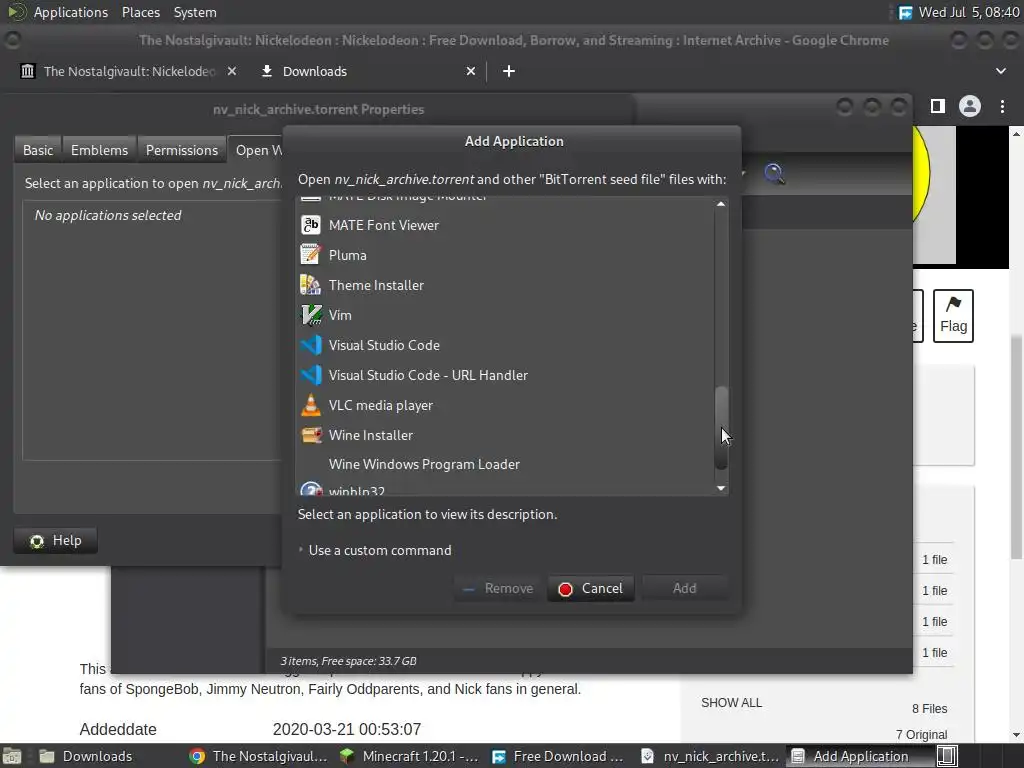Click the Add button
Screen dimensions: 1024x768
684,588
